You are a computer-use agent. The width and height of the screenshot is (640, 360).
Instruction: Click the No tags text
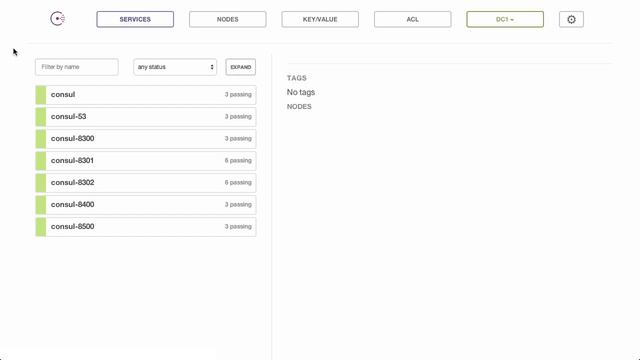coord(301,92)
